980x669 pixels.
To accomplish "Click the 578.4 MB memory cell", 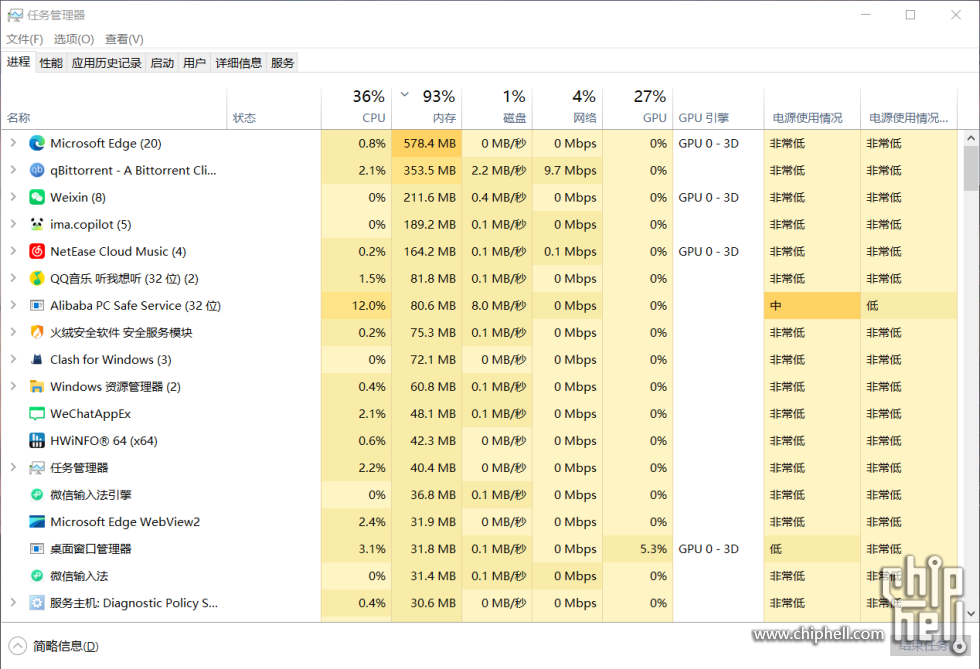I will click(x=427, y=143).
